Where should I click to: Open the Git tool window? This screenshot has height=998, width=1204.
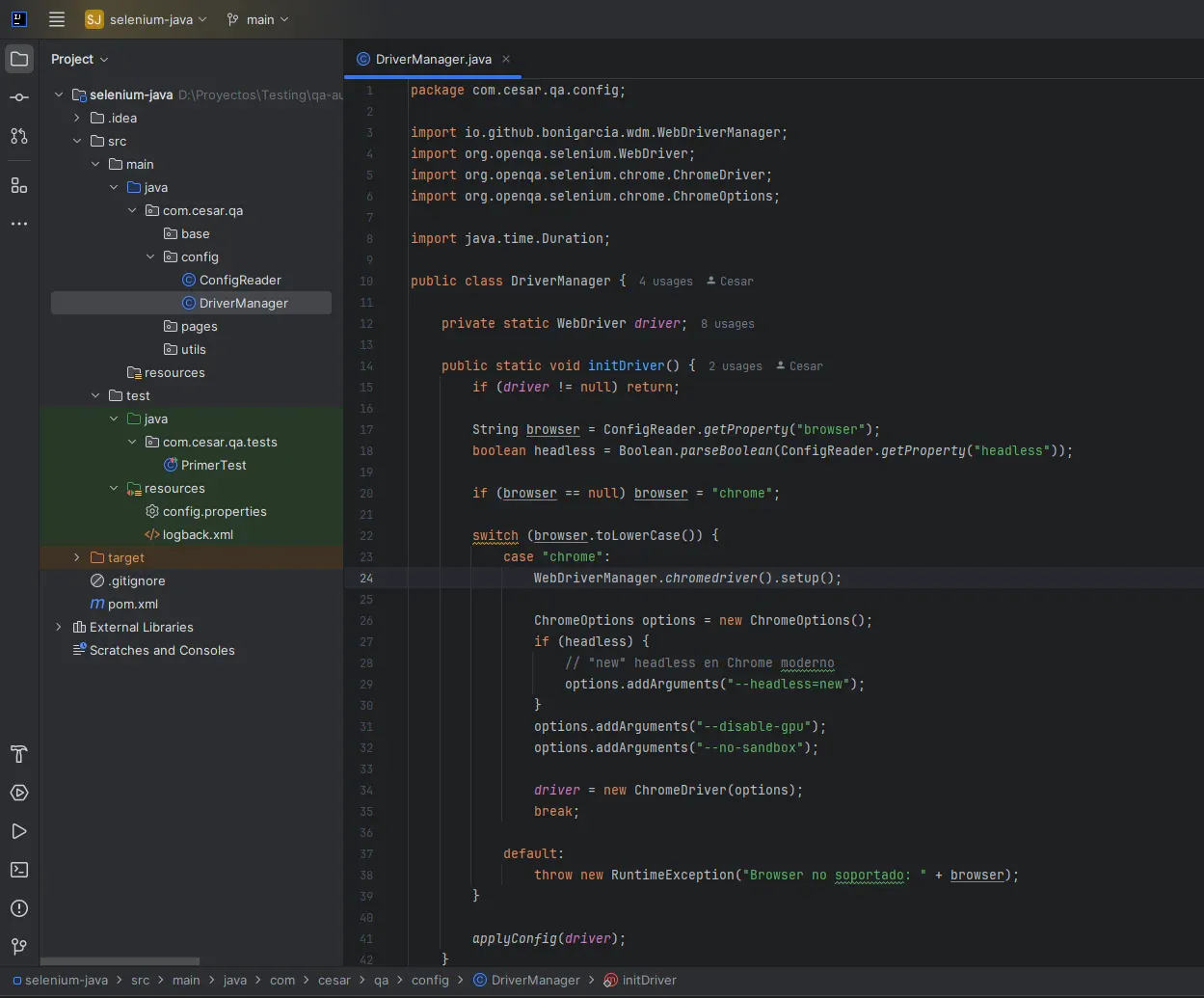click(19, 947)
